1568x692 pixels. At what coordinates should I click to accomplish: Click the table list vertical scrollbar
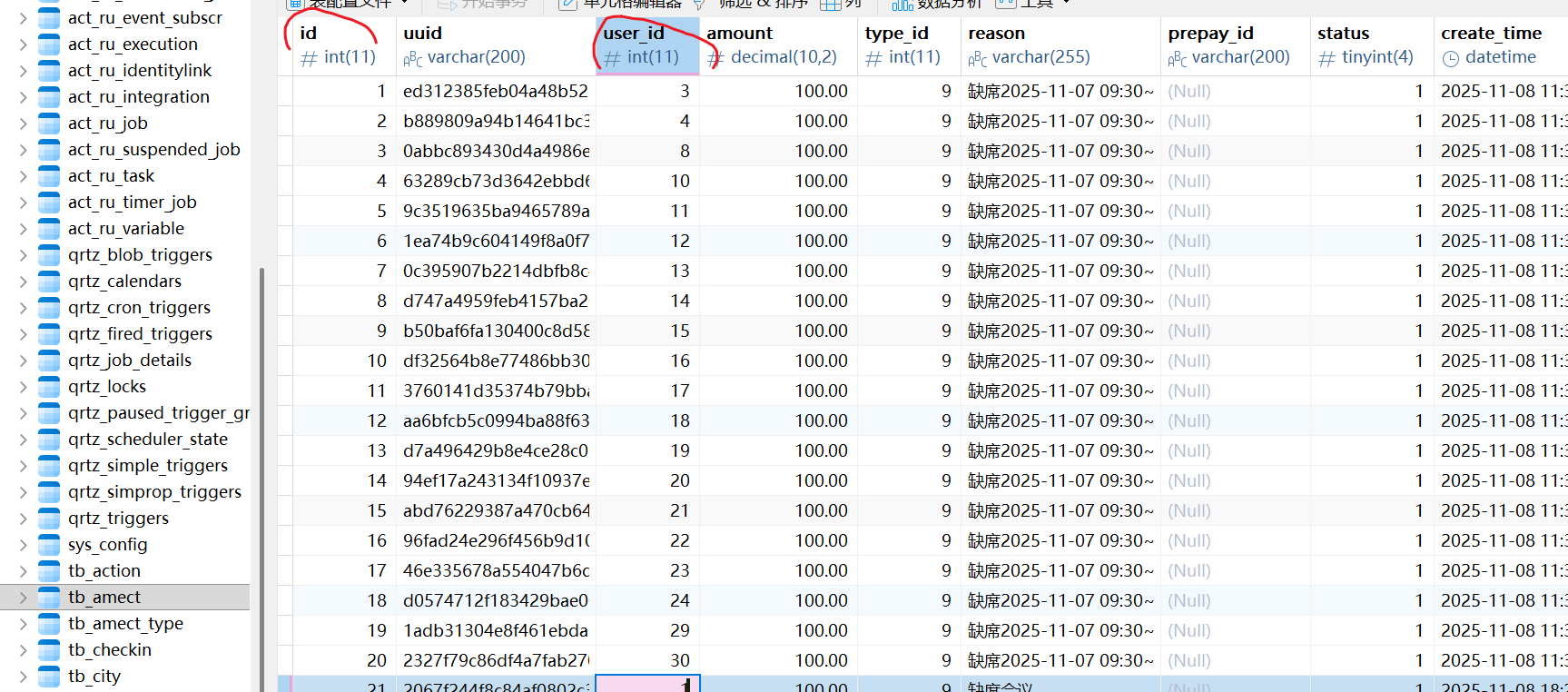click(261, 479)
